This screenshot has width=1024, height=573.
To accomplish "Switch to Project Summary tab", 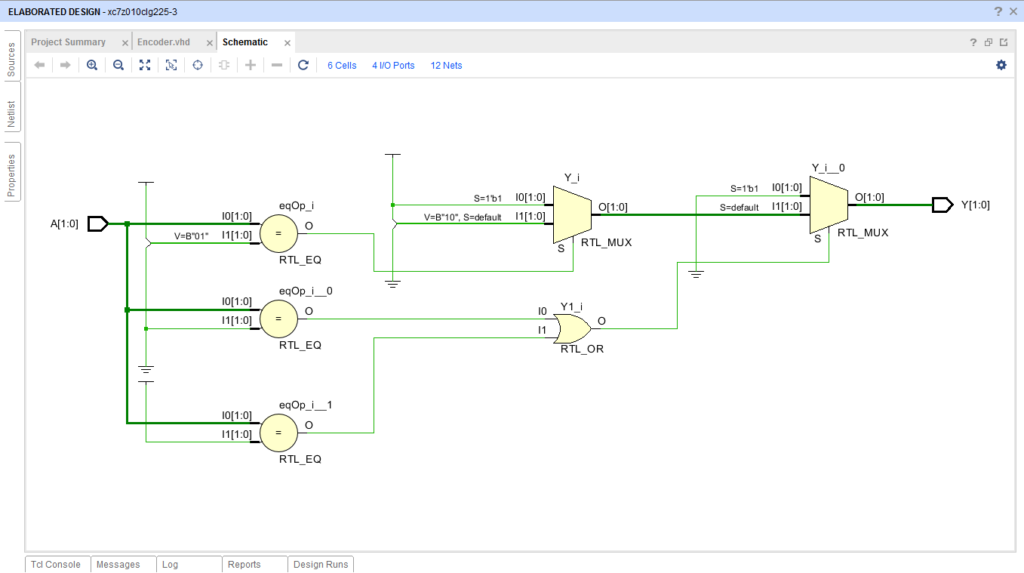I will point(68,42).
